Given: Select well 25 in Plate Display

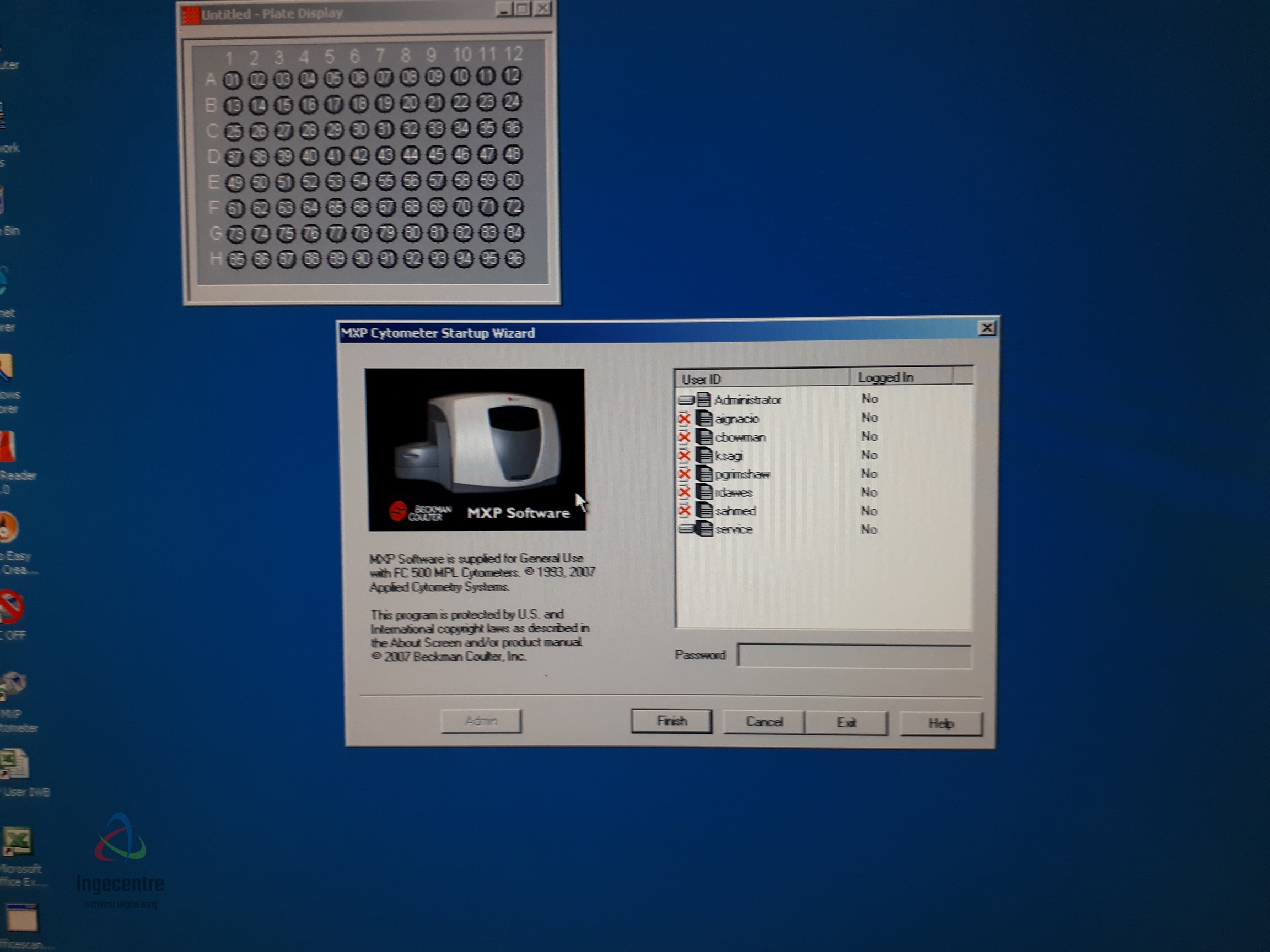Looking at the screenshot, I should click(233, 132).
